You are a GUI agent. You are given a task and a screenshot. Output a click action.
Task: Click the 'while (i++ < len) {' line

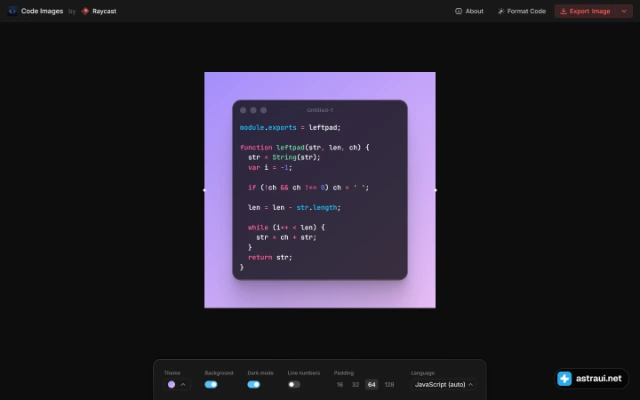coord(286,227)
